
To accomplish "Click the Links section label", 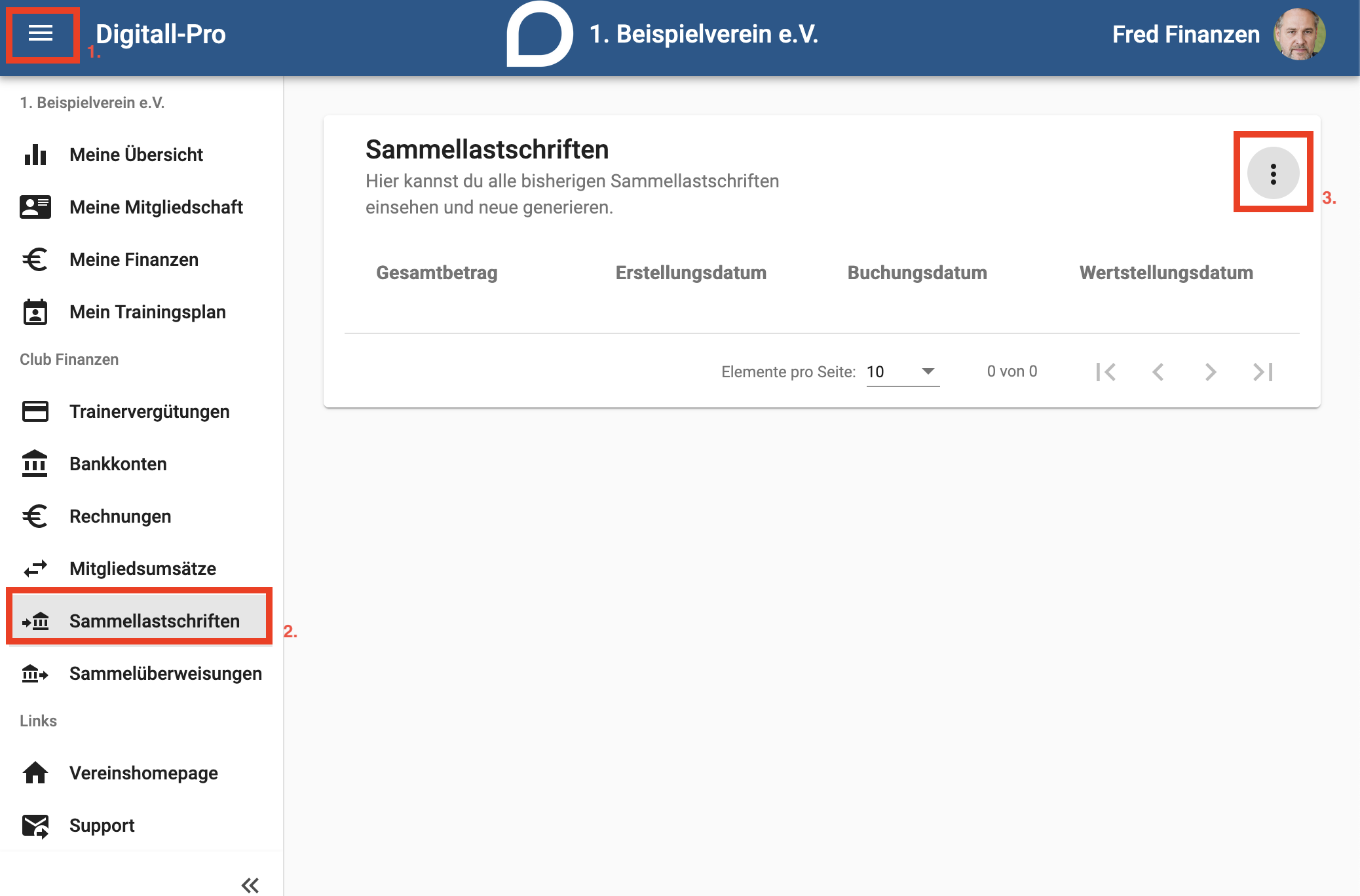I will click(x=38, y=721).
